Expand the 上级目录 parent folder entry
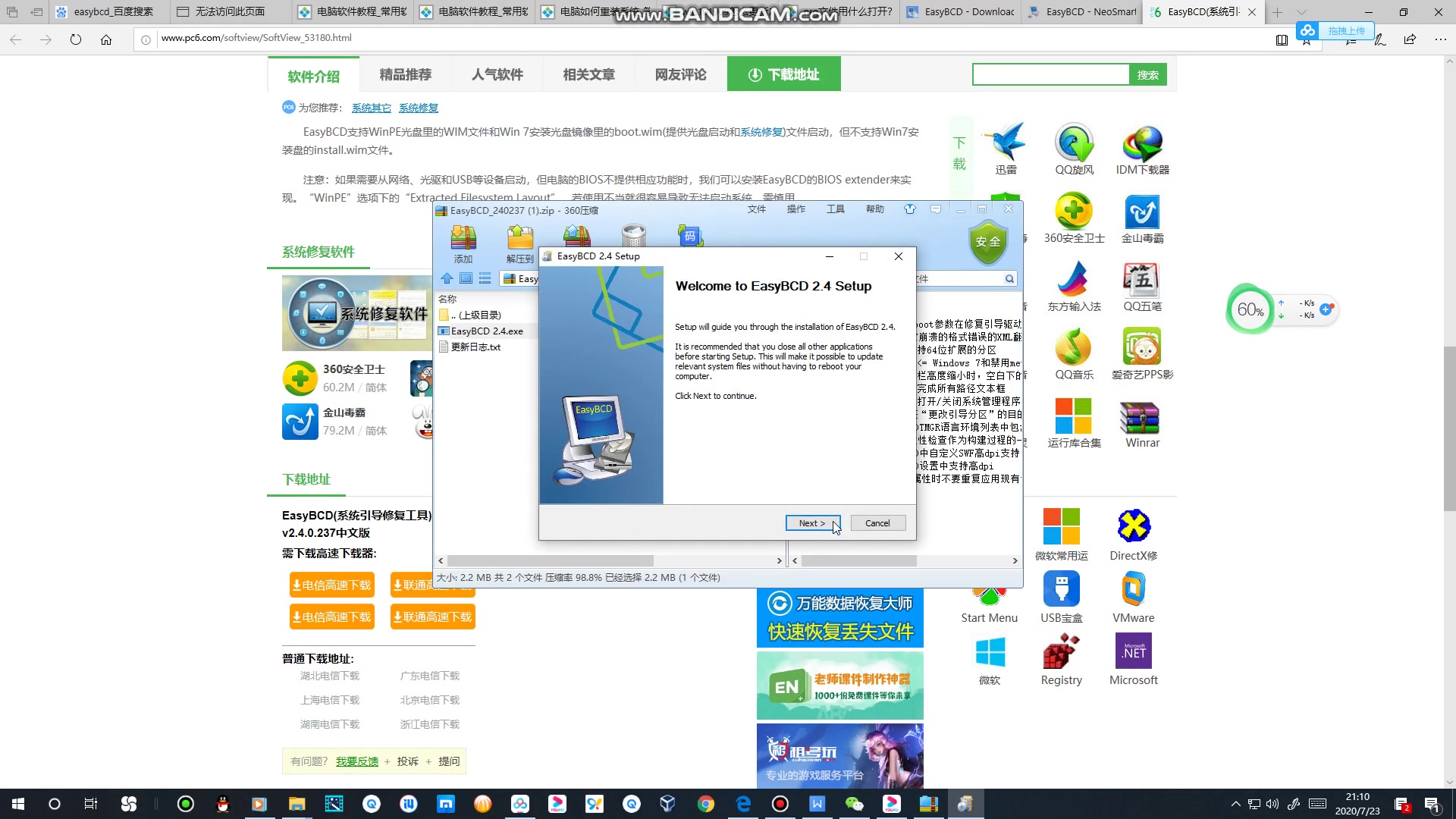Screen dimensions: 1456x819 (479, 314)
